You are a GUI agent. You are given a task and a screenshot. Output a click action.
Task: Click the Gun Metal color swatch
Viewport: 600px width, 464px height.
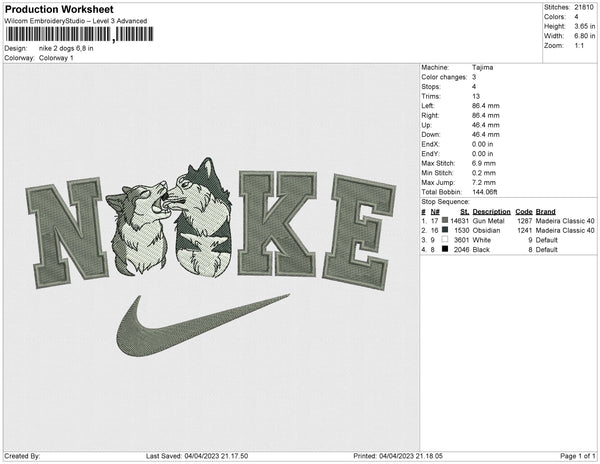click(445, 220)
